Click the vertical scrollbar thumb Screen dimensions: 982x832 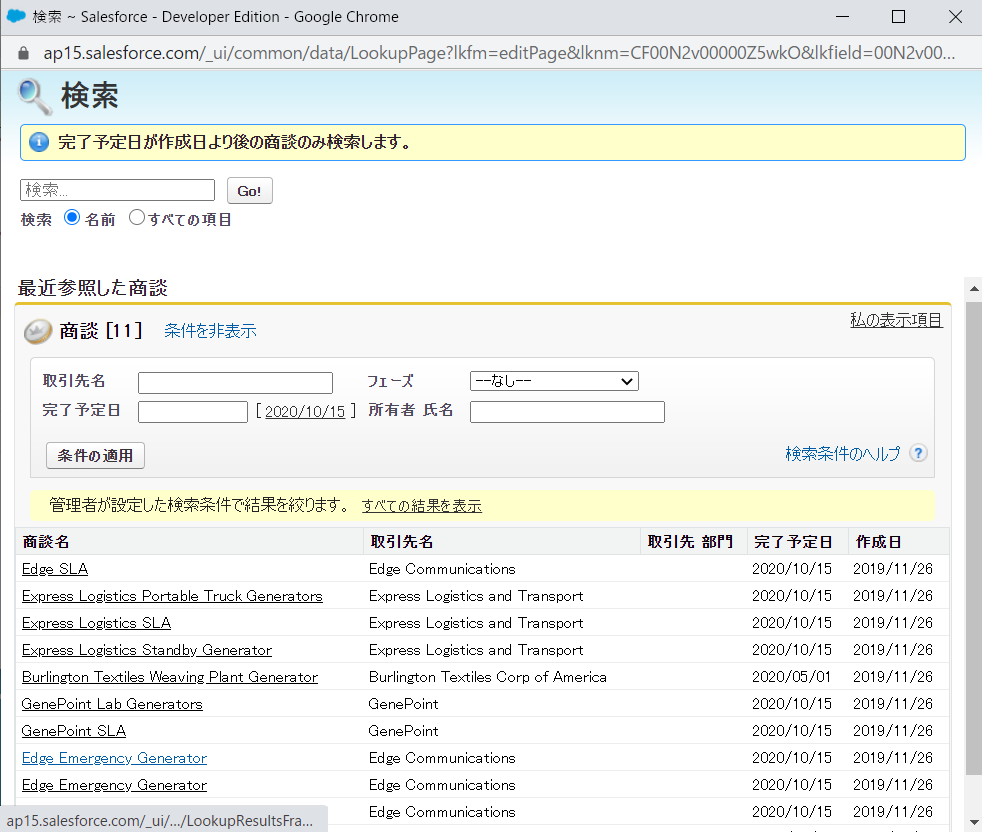[x=974, y=539]
